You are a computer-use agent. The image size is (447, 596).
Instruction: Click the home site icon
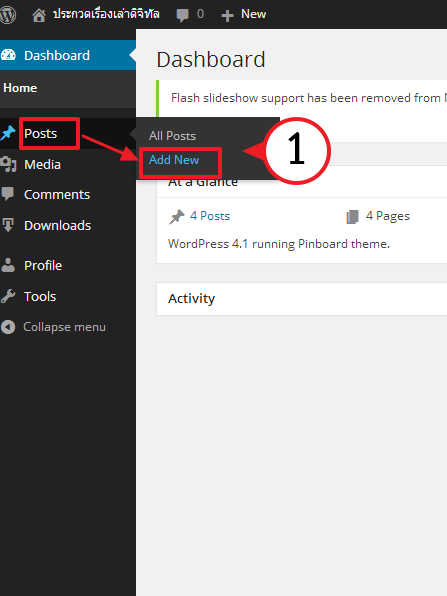pyautogui.click(x=39, y=15)
